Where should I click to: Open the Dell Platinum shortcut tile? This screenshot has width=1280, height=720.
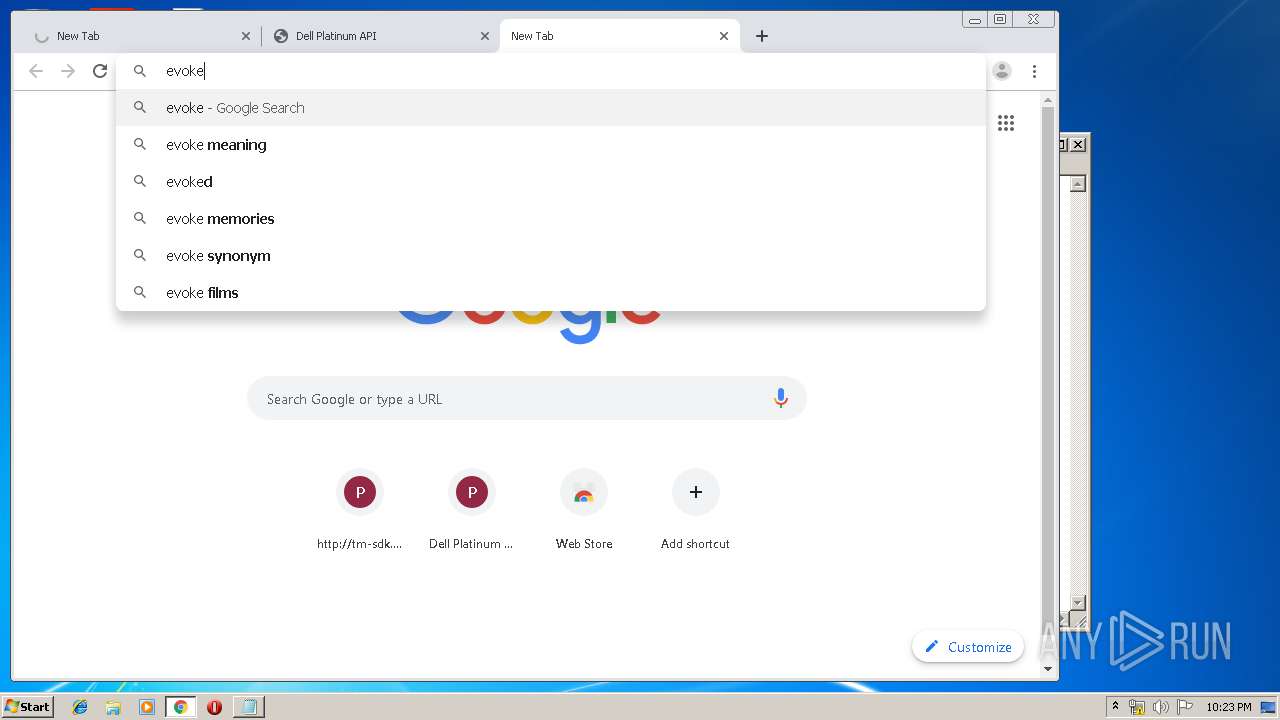coord(471,510)
